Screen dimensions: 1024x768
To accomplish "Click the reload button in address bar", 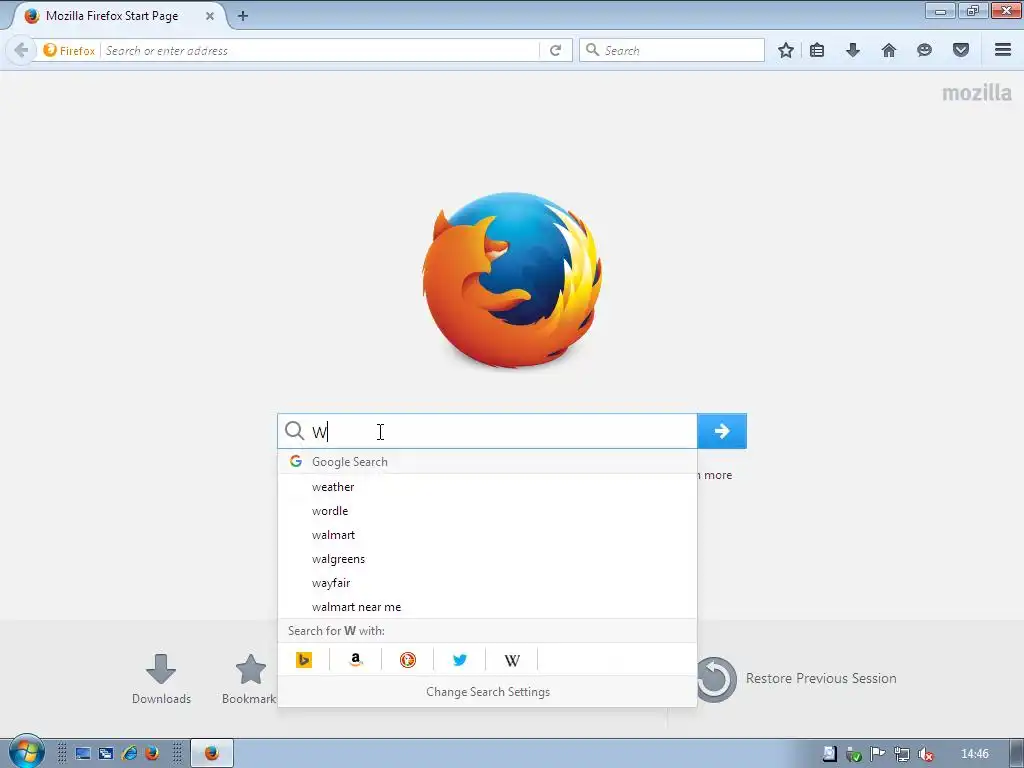I will pyautogui.click(x=555, y=50).
